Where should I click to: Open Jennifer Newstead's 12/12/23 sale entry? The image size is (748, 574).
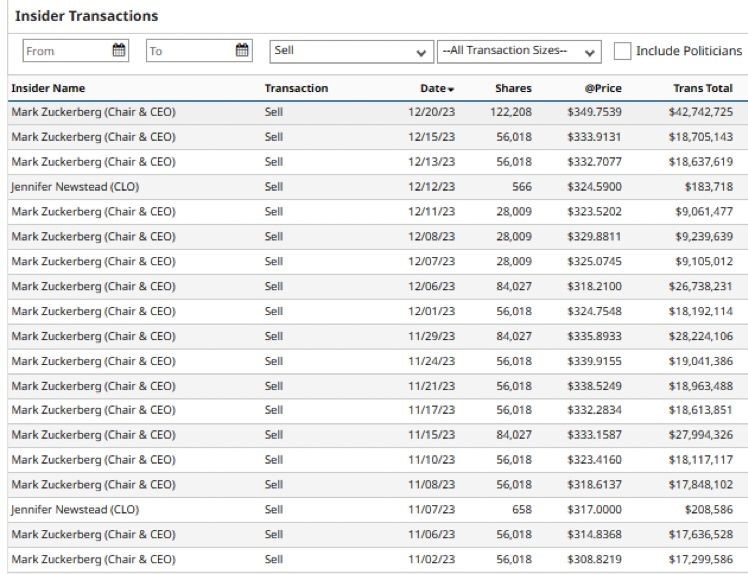68,187
